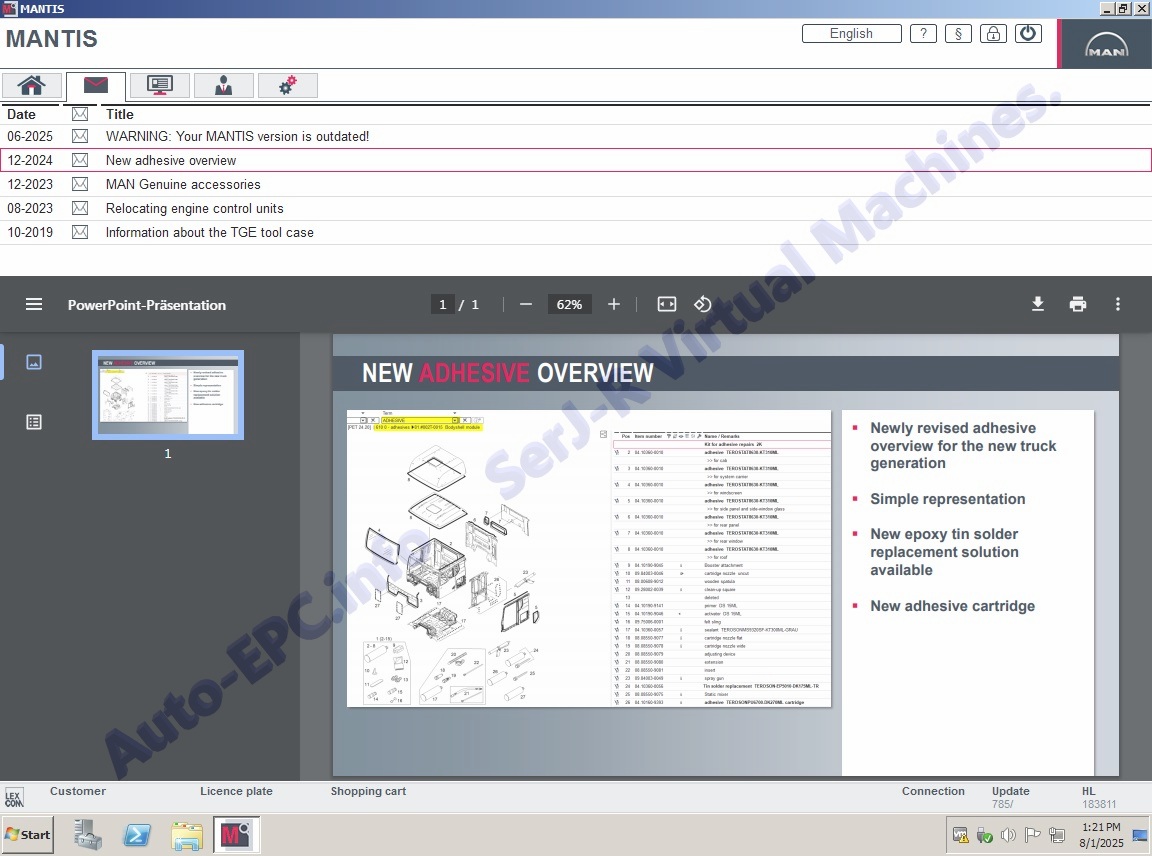Click the lock icon button
The image size is (1152, 856).
[993, 34]
